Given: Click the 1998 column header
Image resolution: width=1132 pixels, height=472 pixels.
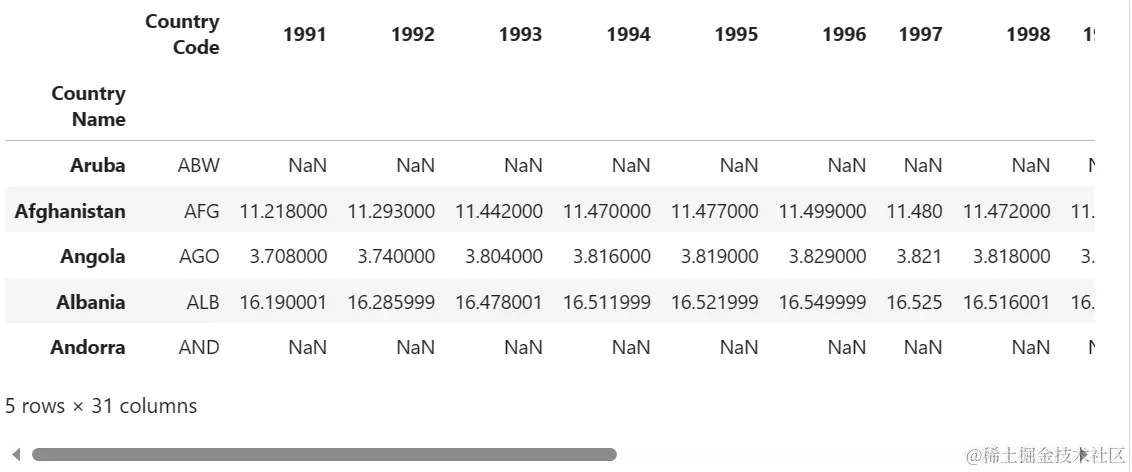Looking at the screenshot, I should [1028, 35].
